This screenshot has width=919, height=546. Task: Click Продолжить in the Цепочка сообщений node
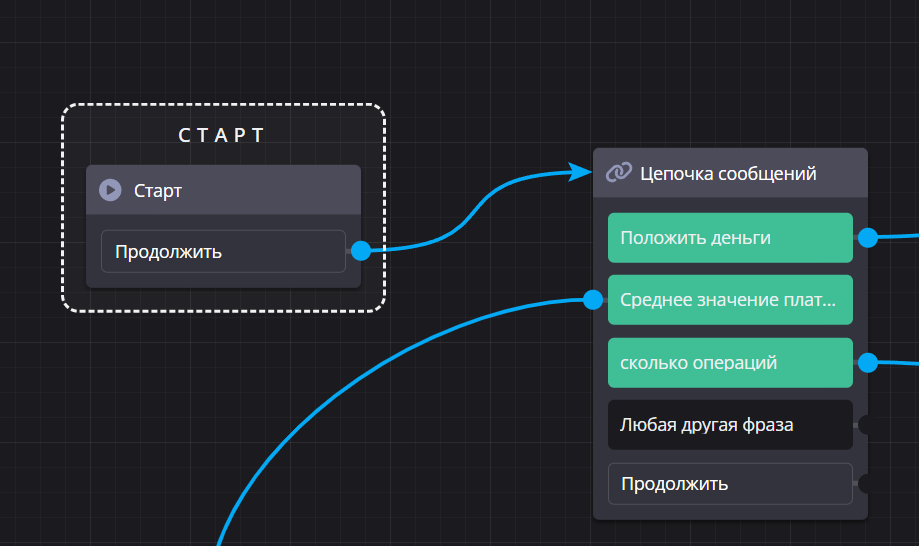(x=729, y=484)
